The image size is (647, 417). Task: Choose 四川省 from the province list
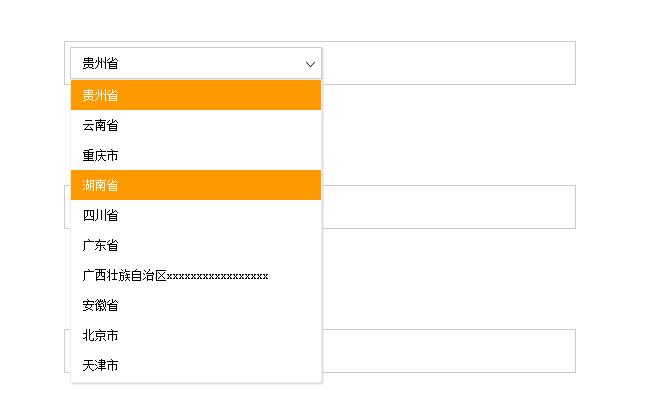coord(196,215)
